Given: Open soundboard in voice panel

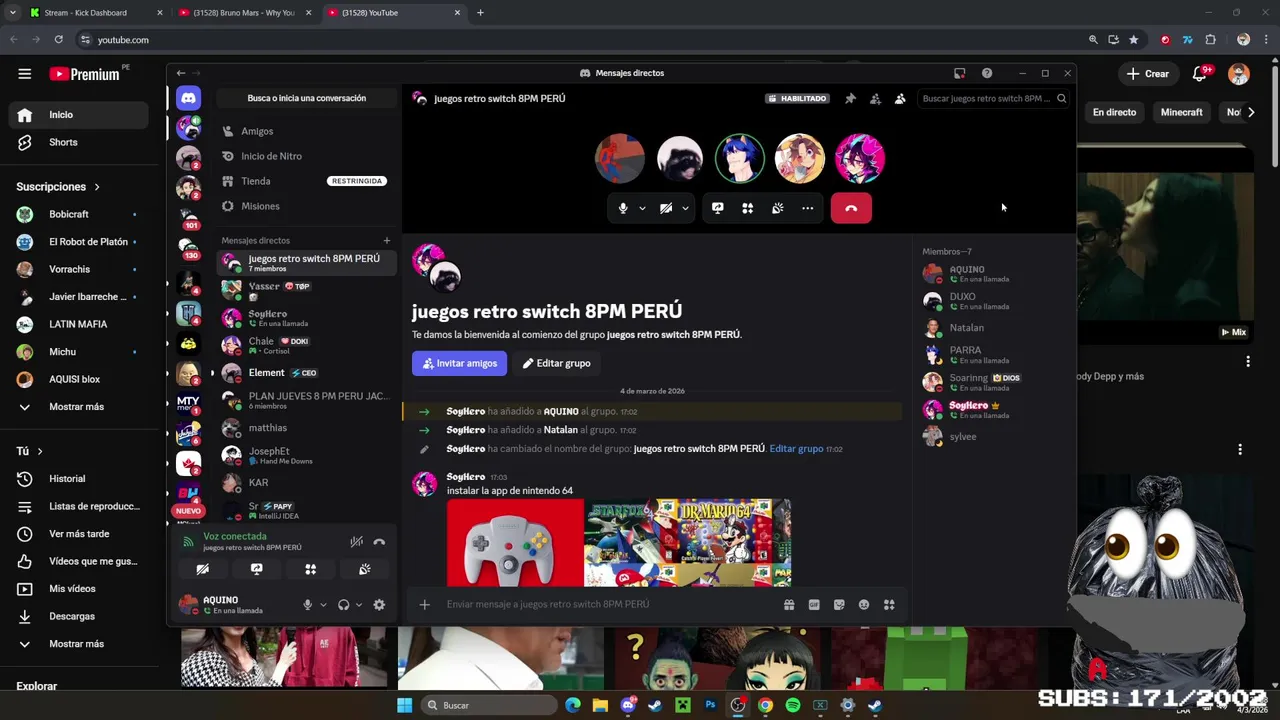Looking at the screenshot, I should pyautogui.click(x=365, y=569).
